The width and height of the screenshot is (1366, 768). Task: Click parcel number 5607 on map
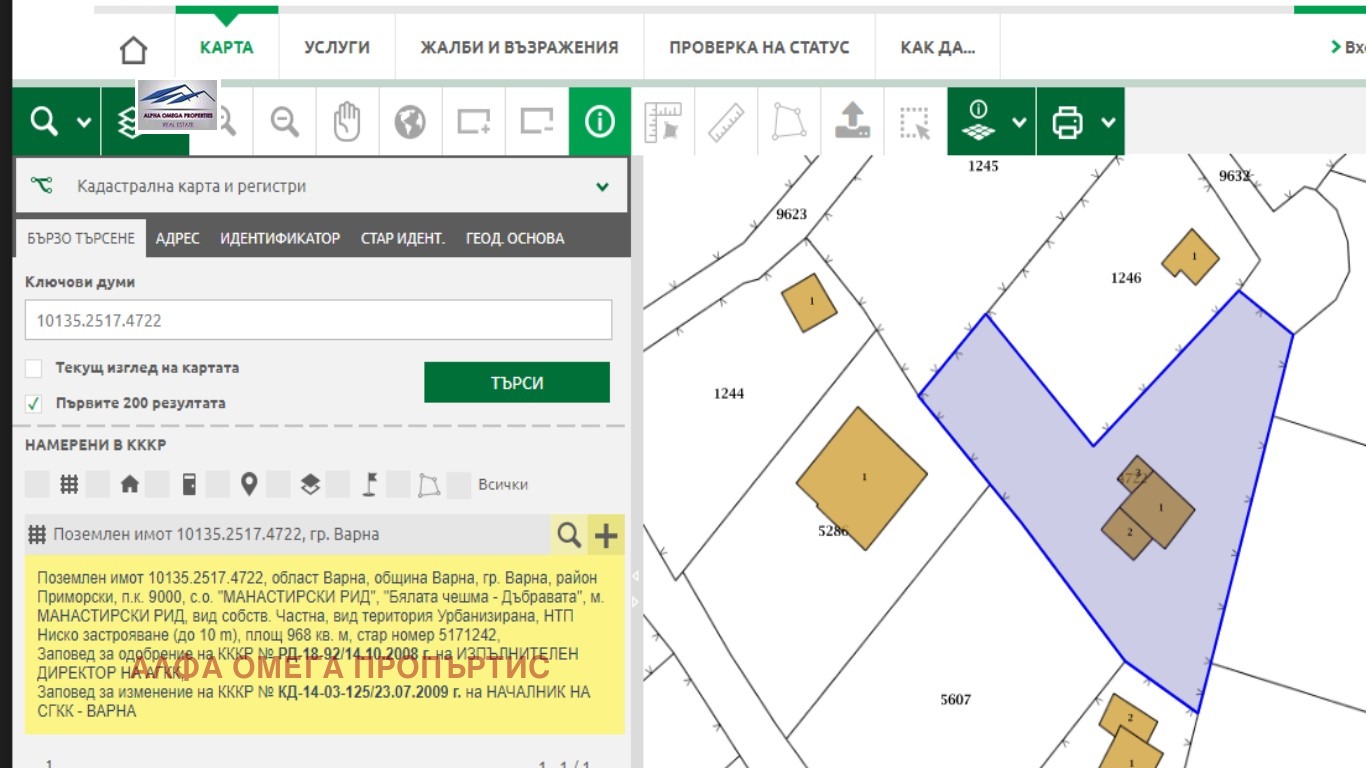[x=956, y=699]
